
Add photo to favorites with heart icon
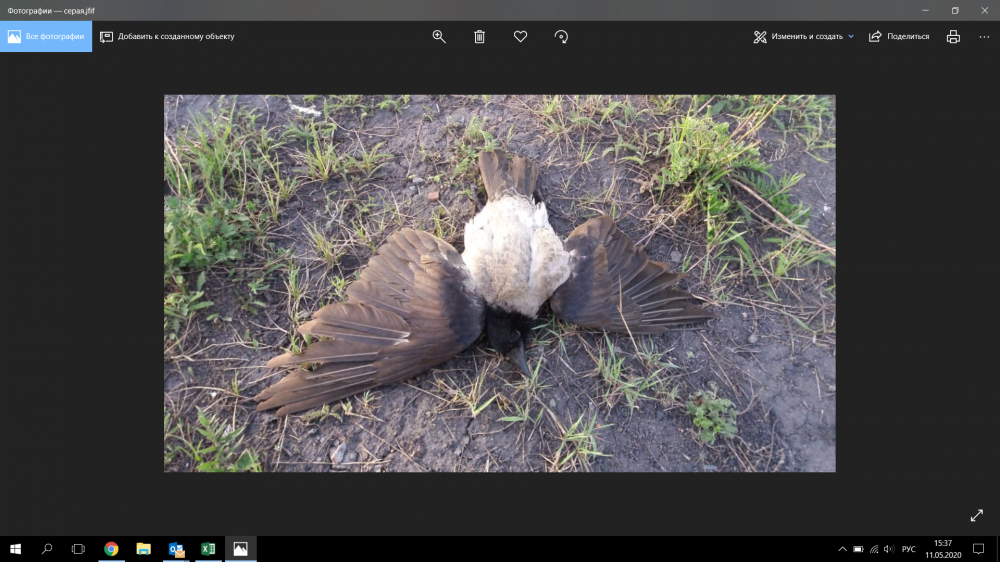click(x=520, y=36)
